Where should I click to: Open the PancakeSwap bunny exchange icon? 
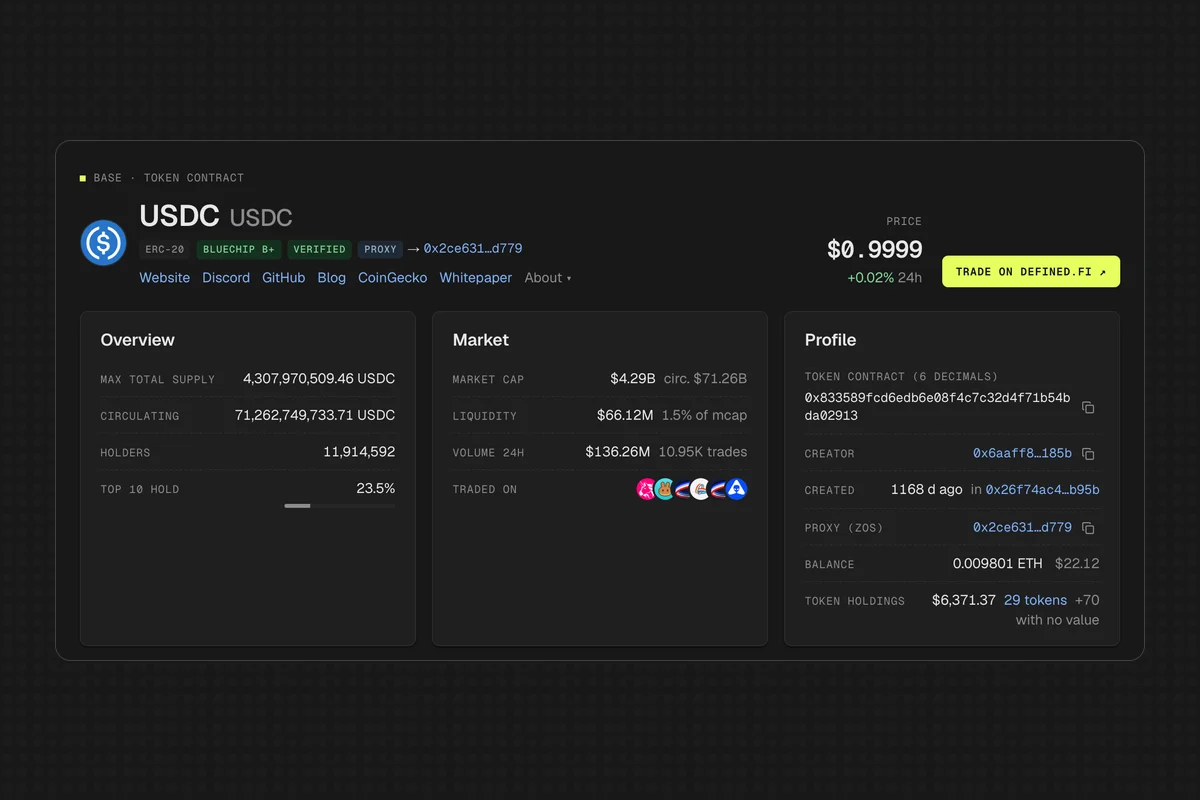pos(663,489)
